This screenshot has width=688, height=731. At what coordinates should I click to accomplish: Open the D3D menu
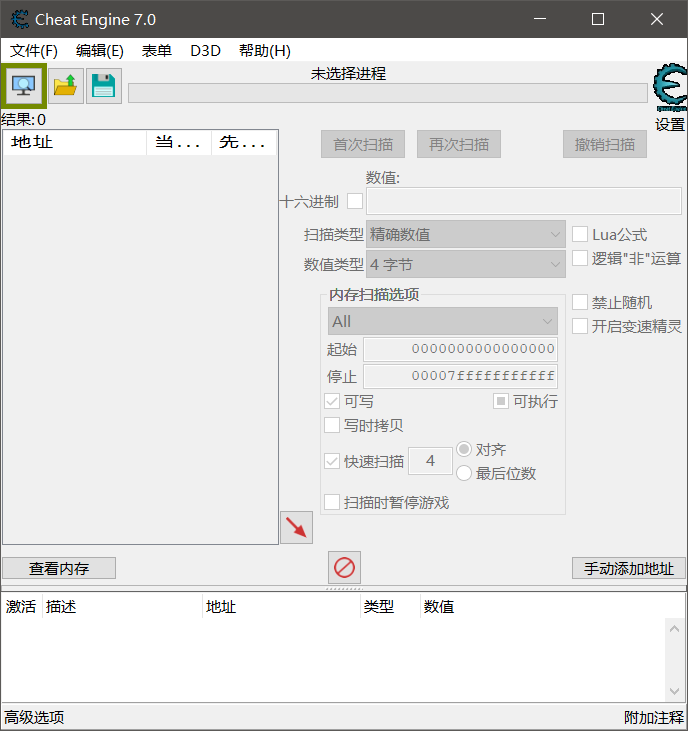[x=206, y=50]
